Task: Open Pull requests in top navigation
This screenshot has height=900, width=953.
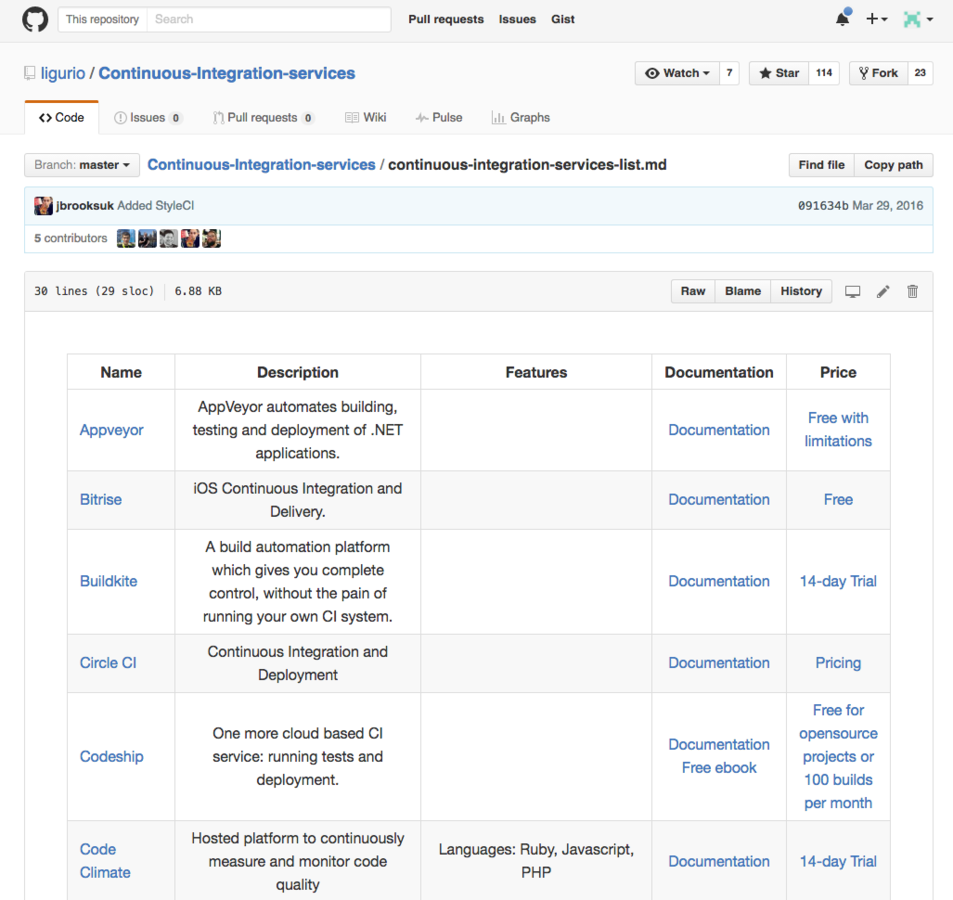Action: (x=446, y=19)
